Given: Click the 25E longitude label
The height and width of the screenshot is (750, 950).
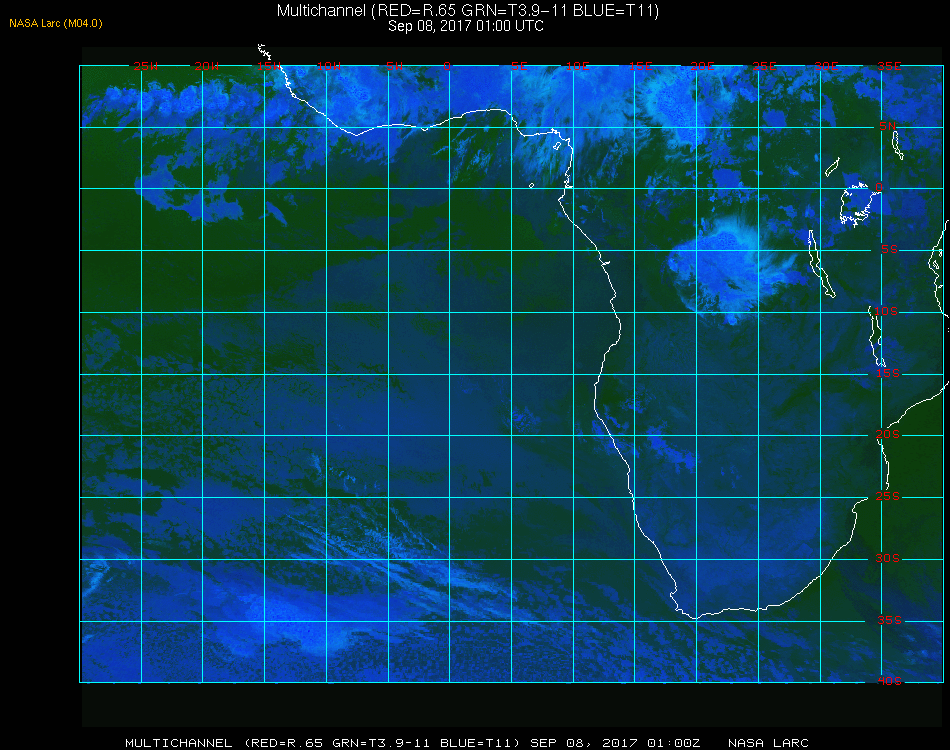Looking at the screenshot, I should coord(764,66).
